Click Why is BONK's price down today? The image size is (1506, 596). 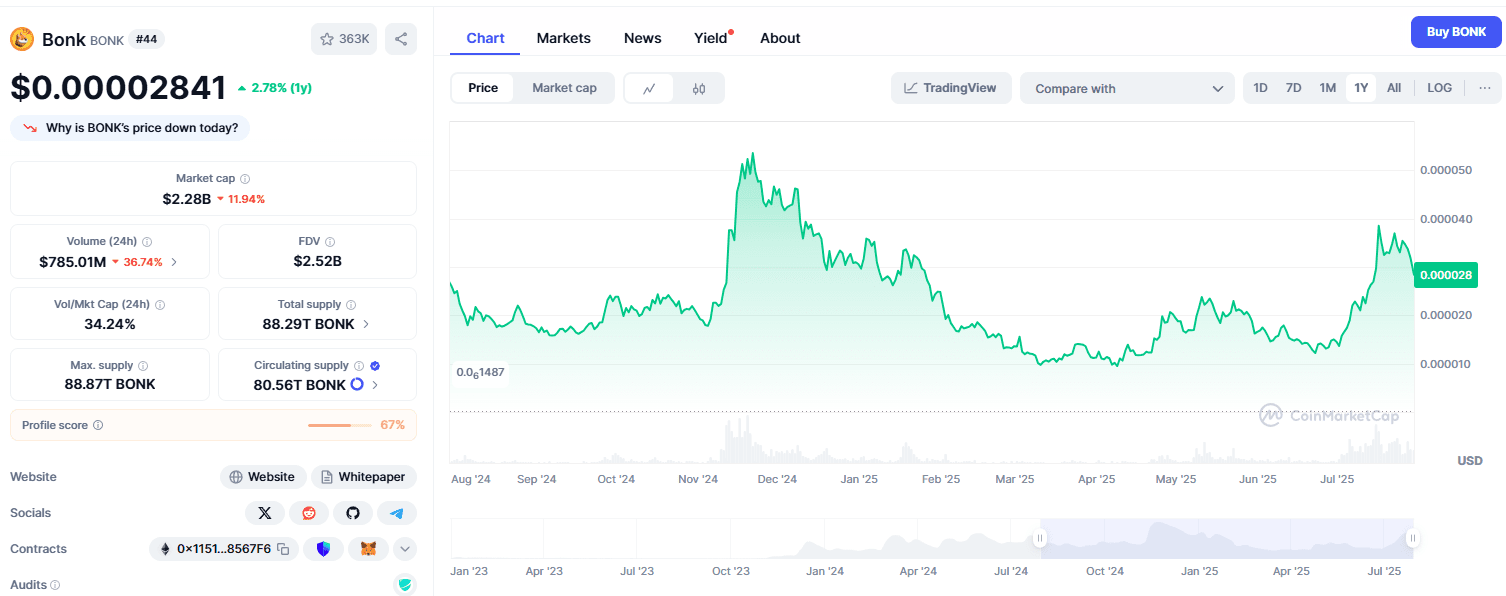tap(130, 128)
